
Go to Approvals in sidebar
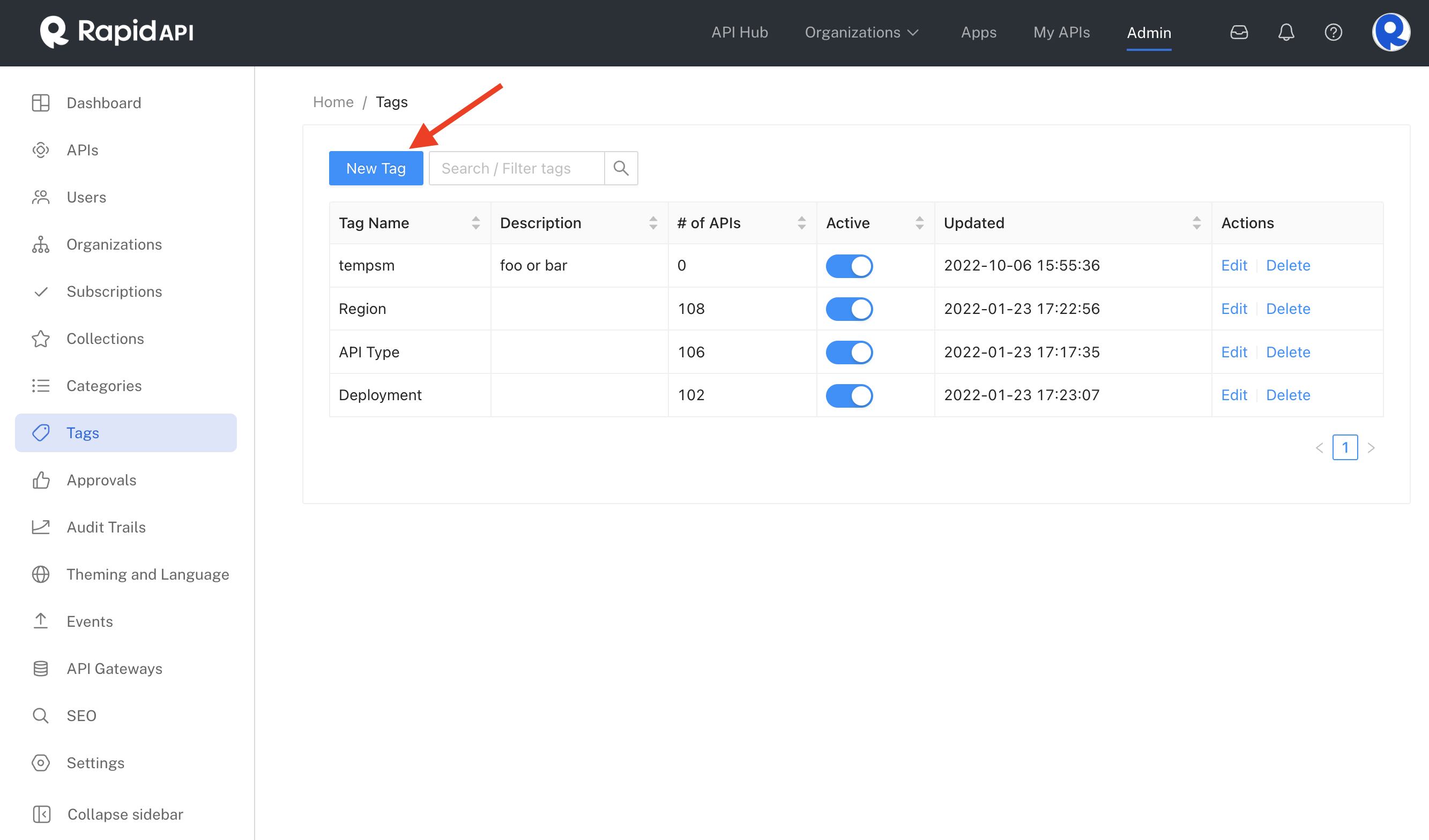[101, 480]
